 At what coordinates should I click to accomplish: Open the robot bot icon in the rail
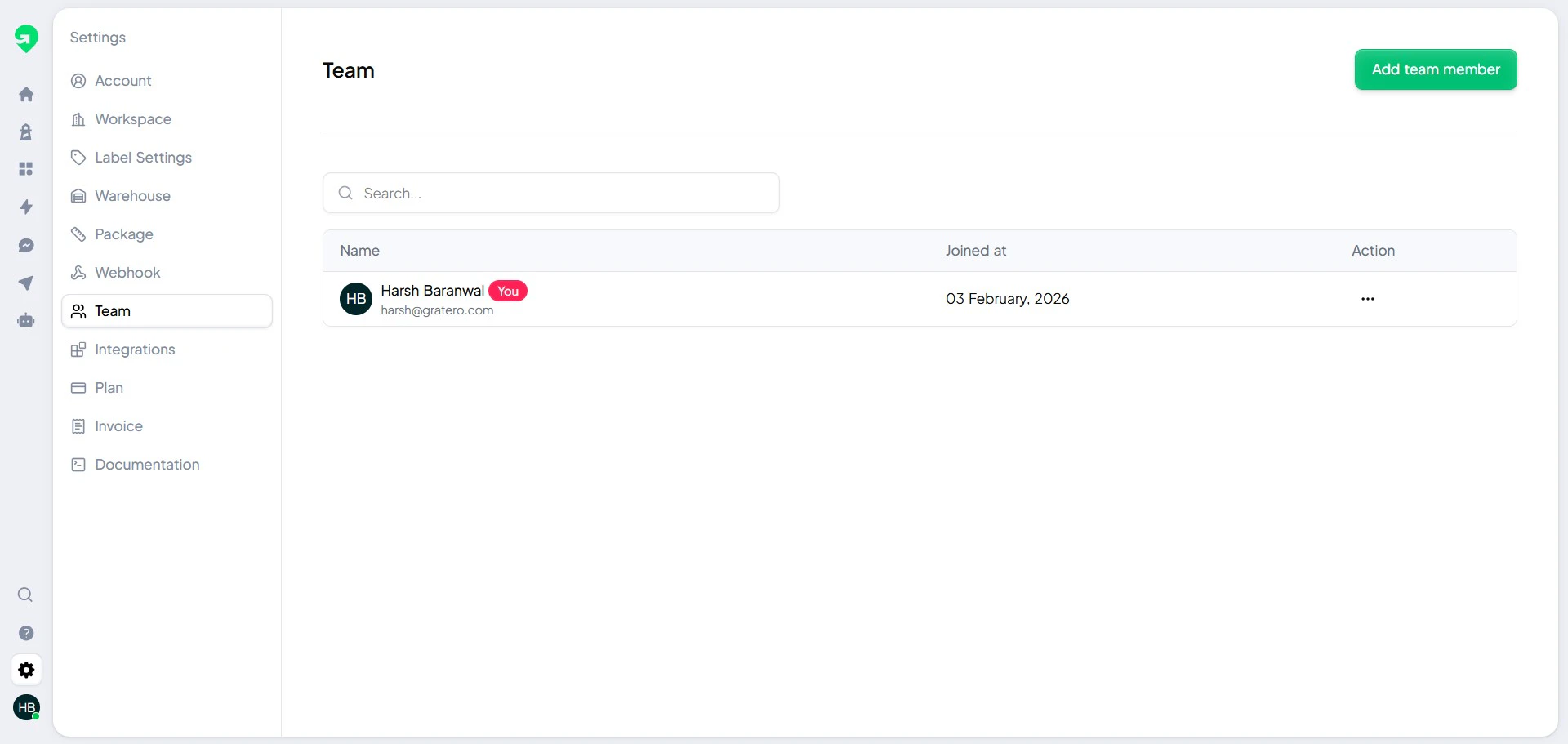coord(26,321)
